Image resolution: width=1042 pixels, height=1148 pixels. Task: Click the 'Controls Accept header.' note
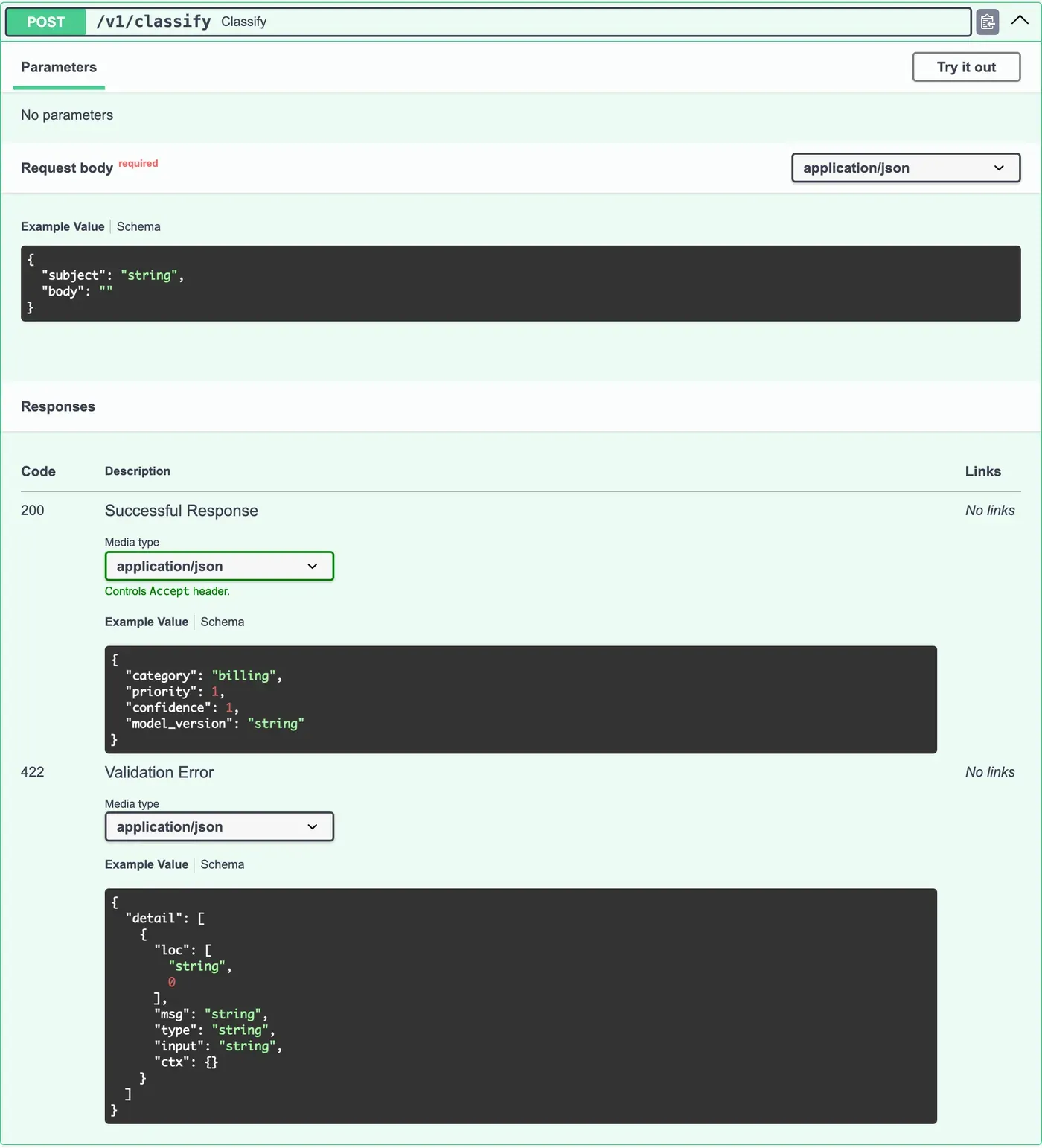pyautogui.click(x=167, y=592)
